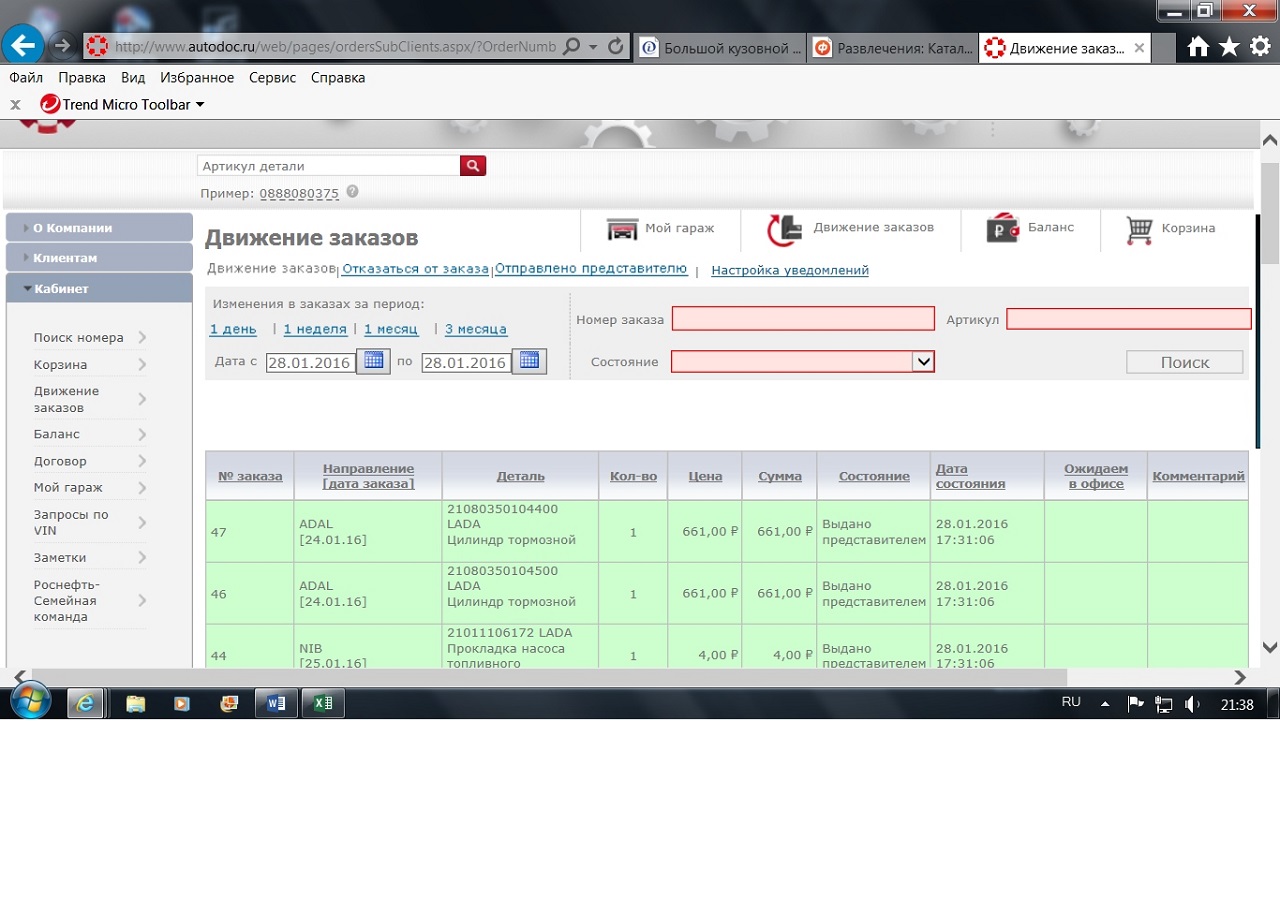Screen dimensions: 1280x899
Task: Open the Корзина shopping cart icon
Action: point(1139,229)
